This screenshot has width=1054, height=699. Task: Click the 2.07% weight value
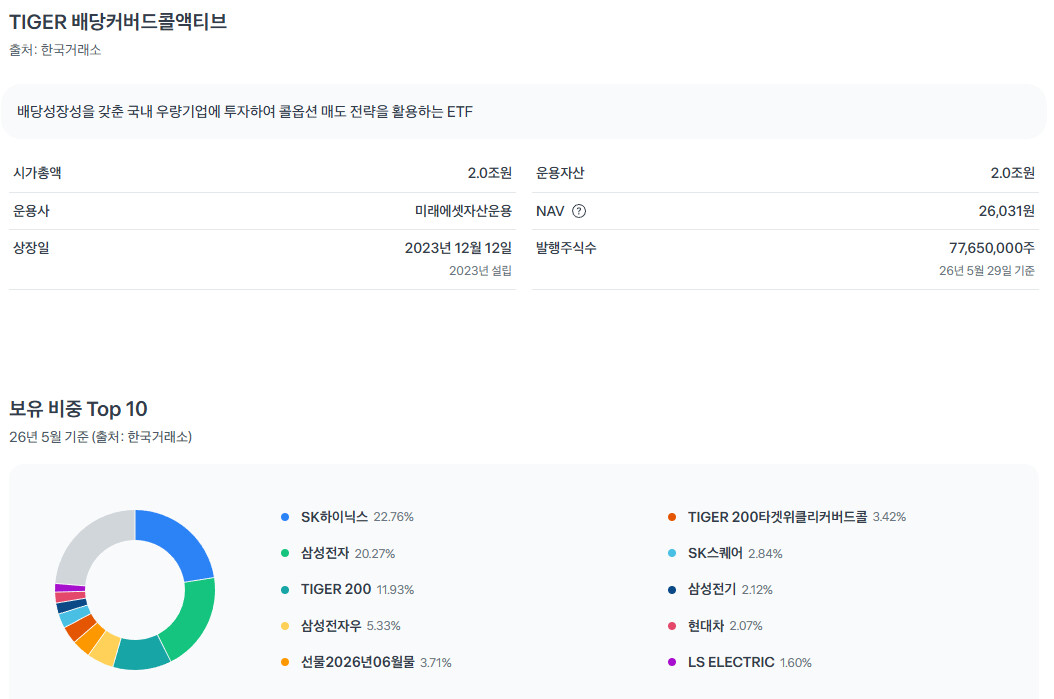745,626
